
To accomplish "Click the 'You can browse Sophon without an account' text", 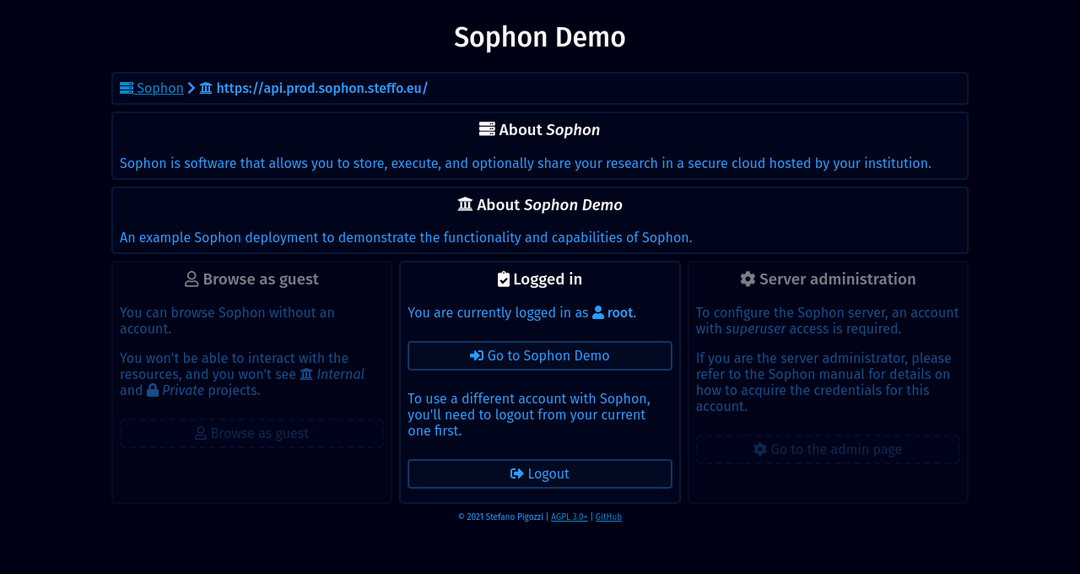I will click(x=227, y=320).
